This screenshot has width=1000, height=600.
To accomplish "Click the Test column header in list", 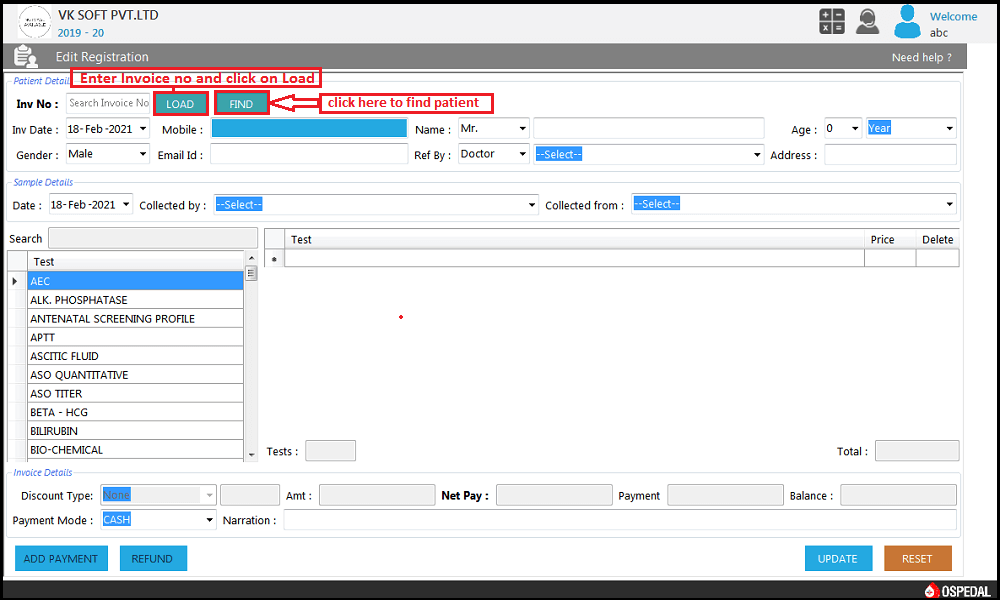I will (135, 261).
